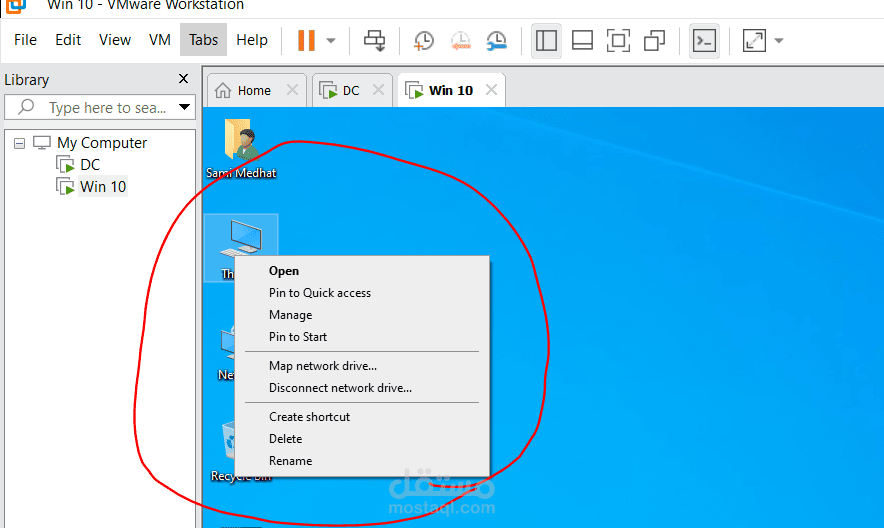
Task: Open the Edit menu
Action: click(68, 40)
